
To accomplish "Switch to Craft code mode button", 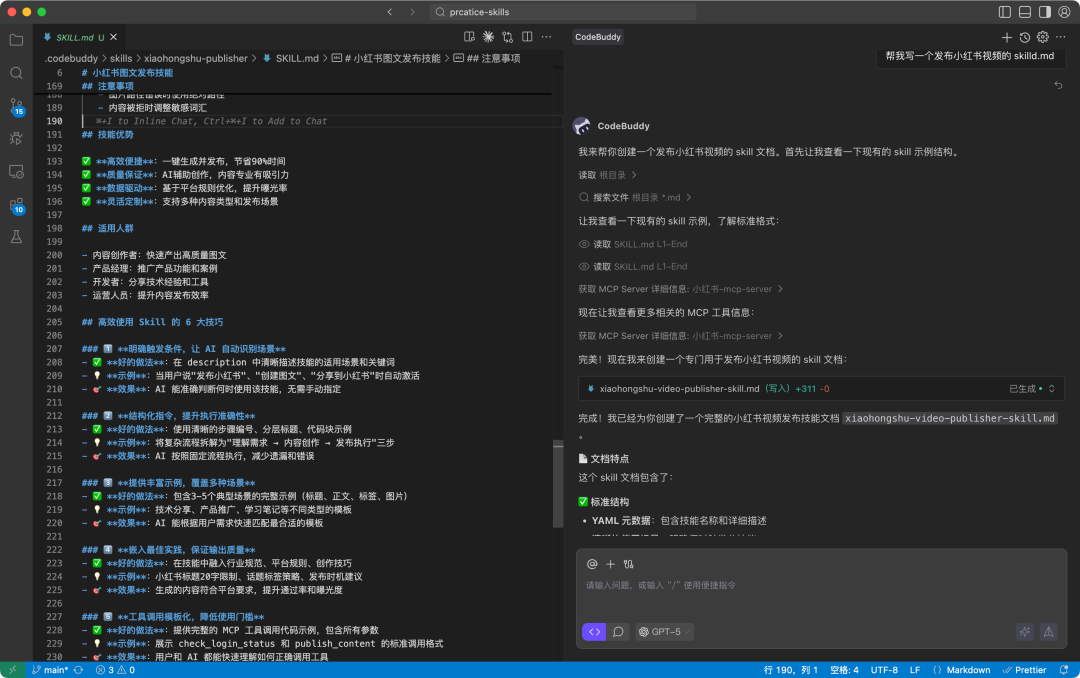I will 594,632.
